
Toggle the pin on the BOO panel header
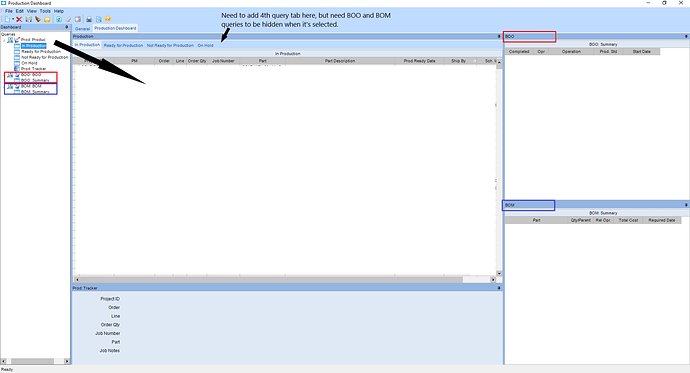point(686,37)
